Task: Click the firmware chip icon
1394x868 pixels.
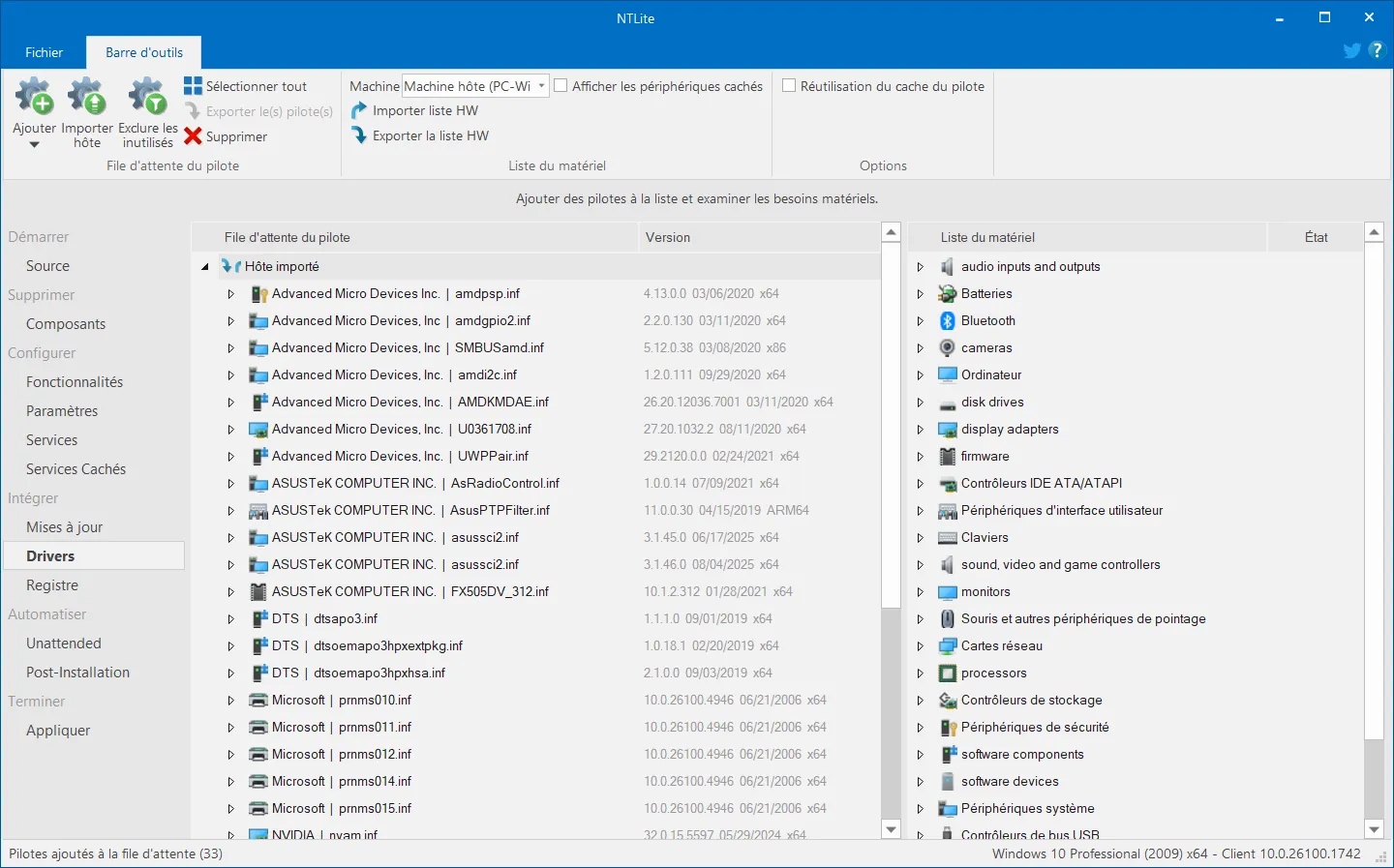Action: point(948,456)
